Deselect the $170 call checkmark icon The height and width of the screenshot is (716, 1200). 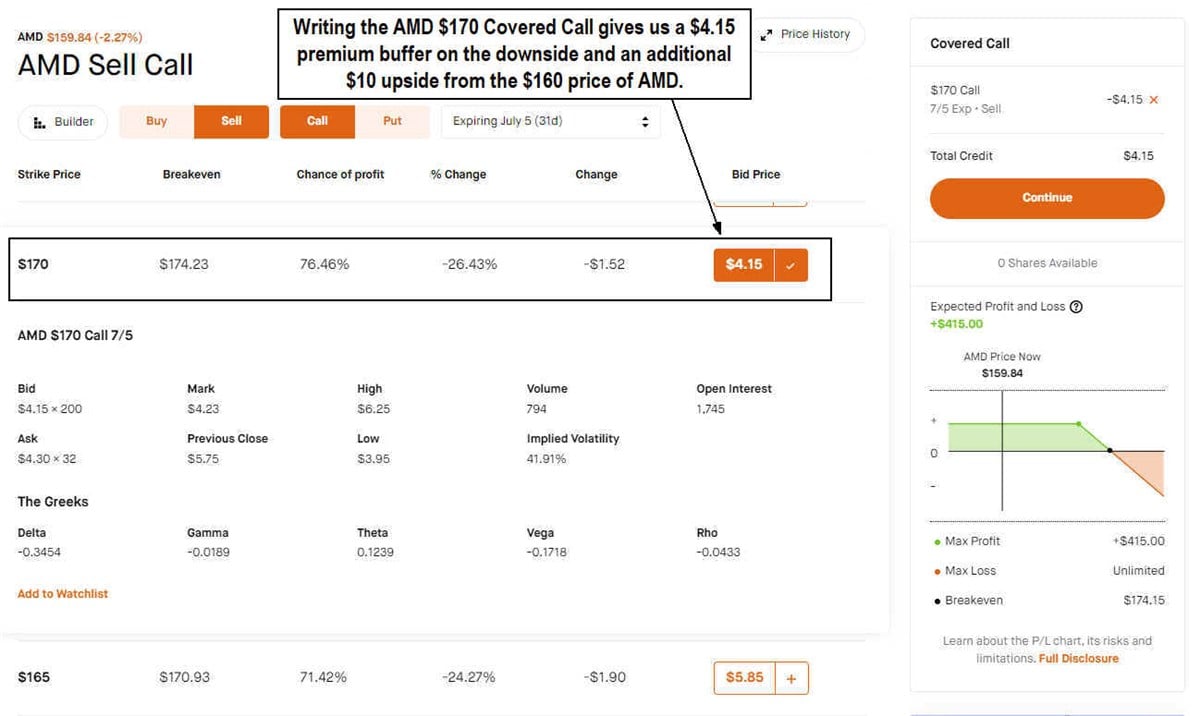pyautogui.click(x=791, y=265)
